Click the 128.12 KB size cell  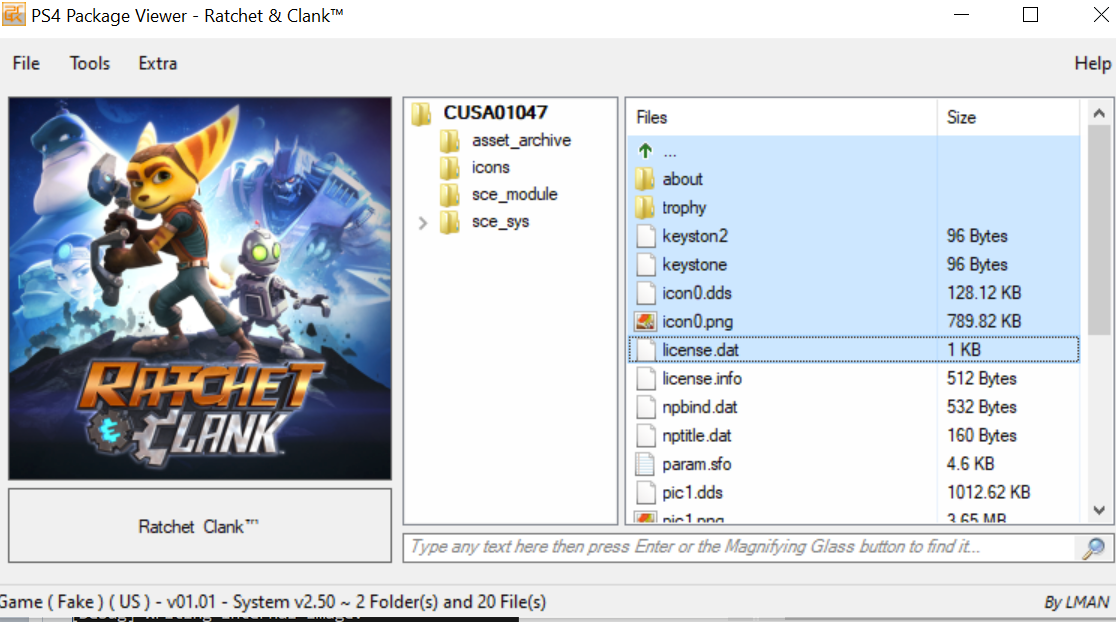pyautogui.click(x=984, y=292)
